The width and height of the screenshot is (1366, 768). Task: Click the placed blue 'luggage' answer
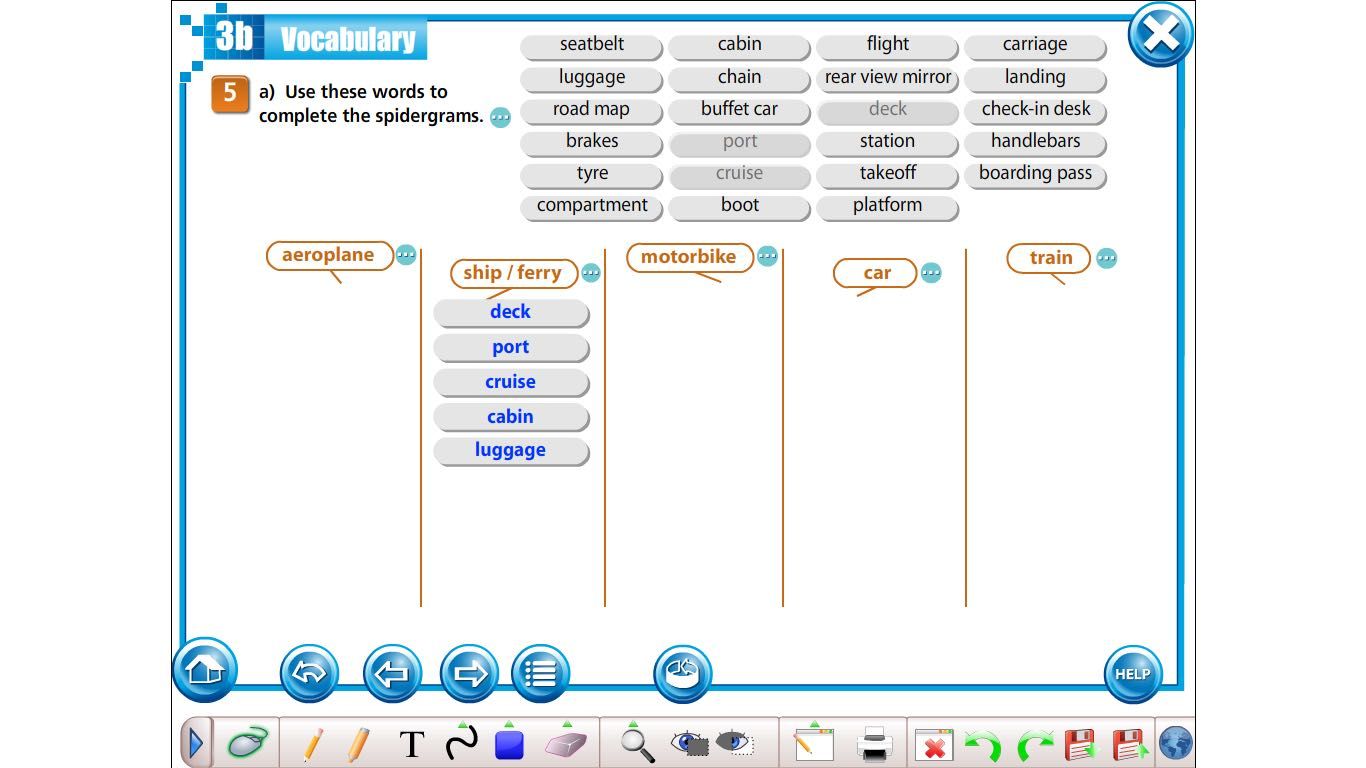[511, 451]
